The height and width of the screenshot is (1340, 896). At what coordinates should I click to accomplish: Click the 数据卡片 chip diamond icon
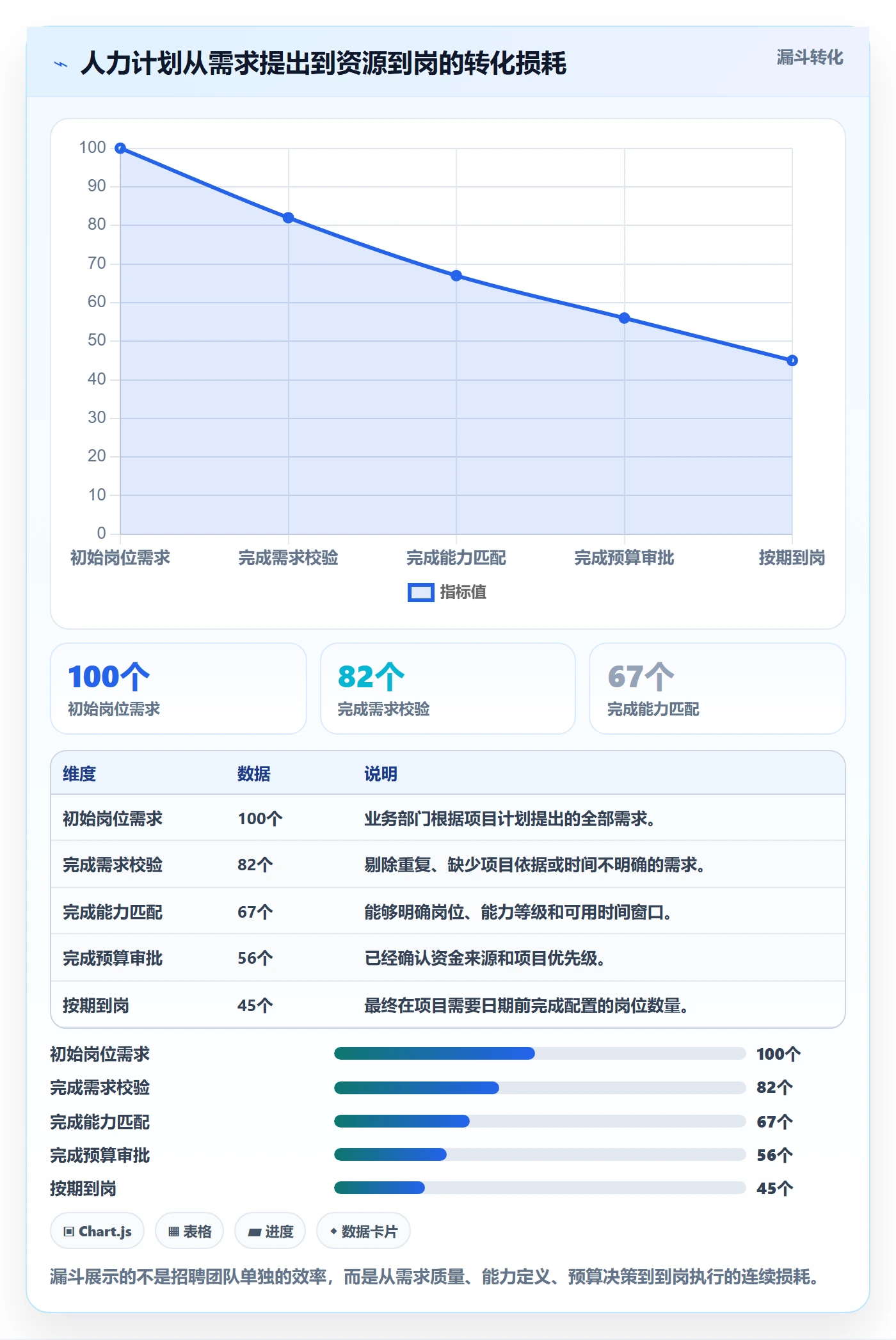[x=333, y=1231]
